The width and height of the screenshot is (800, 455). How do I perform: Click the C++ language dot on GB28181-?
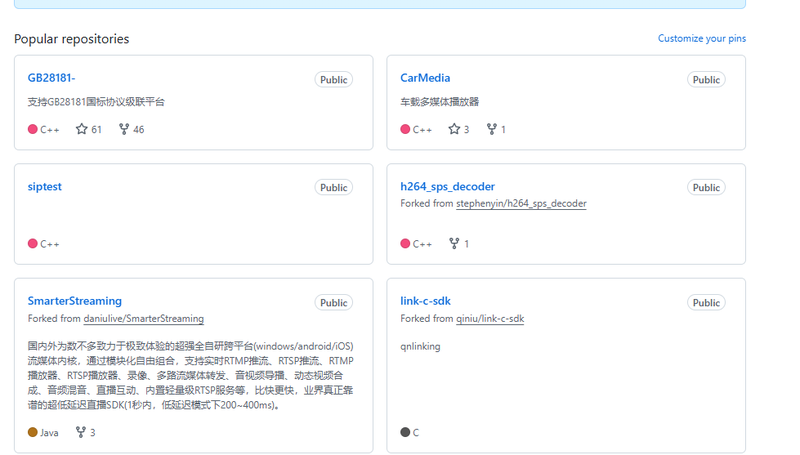click(x=33, y=129)
